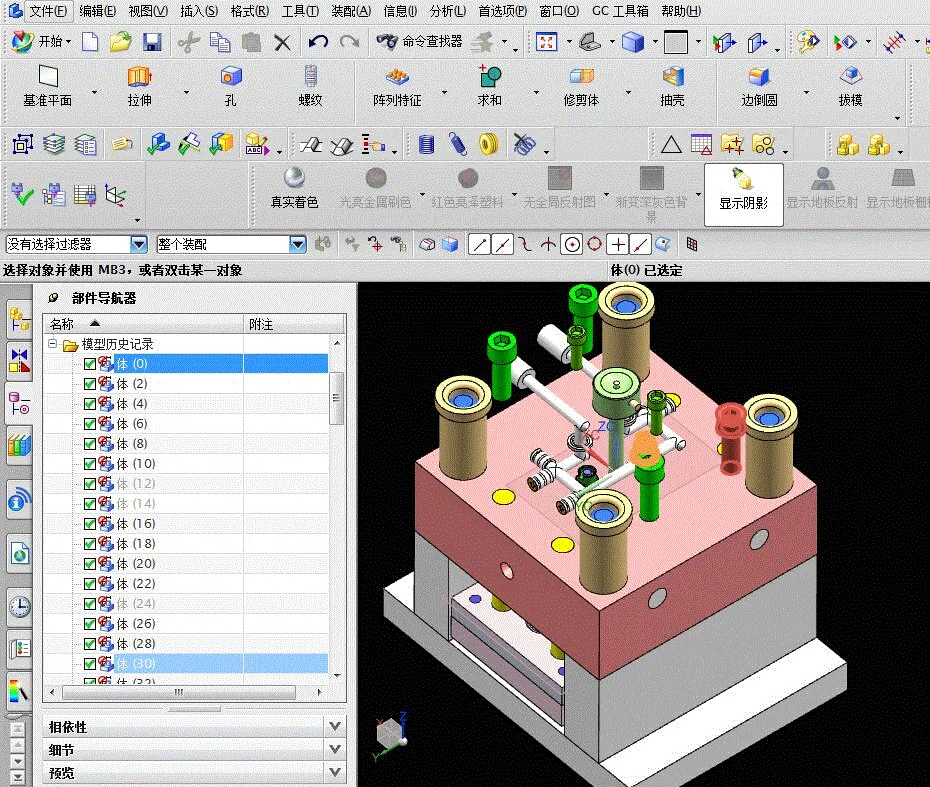The height and width of the screenshot is (787, 930).
Task: Open the 整个装配 scope dropdown
Action: point(297,243)
